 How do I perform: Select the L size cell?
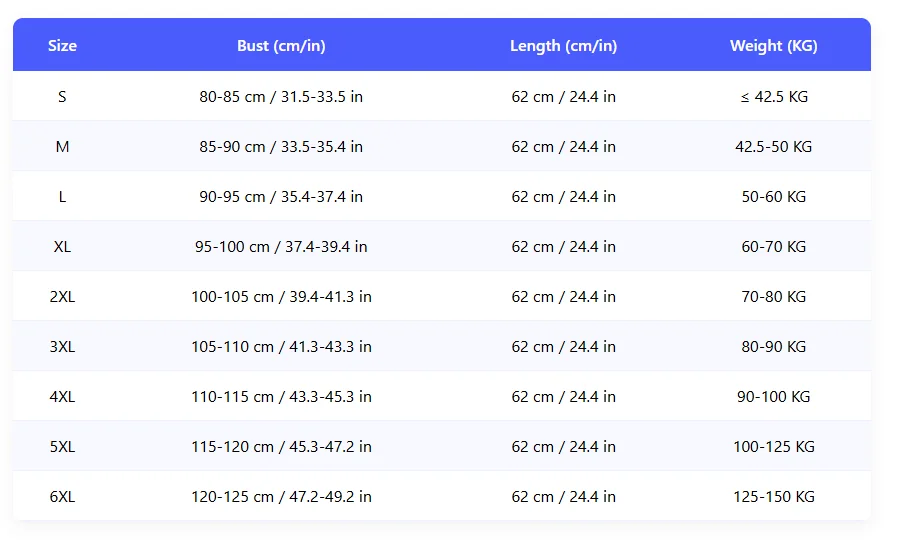point(62,197)
